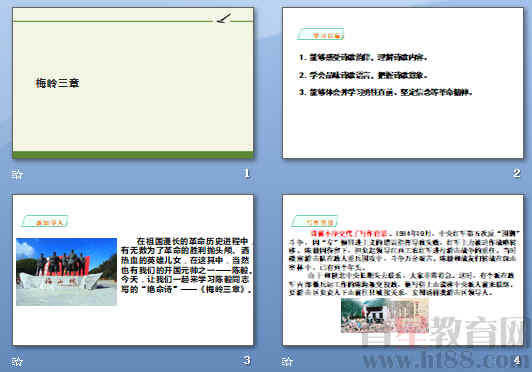Click the green header tag on slide 3
Screen dimensions: 532x372
click(x=45, y=221)
